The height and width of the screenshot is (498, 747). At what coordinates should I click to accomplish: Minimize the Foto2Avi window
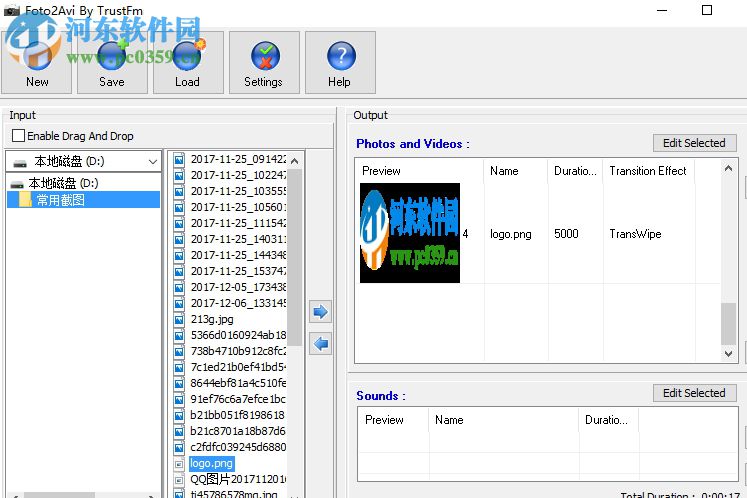(662, 10)
